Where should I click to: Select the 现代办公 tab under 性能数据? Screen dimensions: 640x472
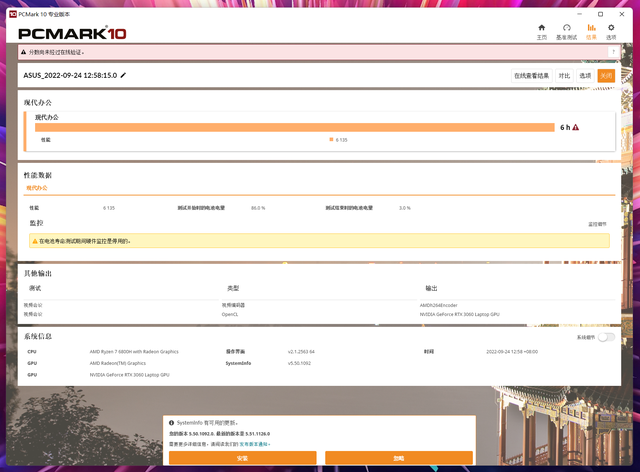[37, 188]
